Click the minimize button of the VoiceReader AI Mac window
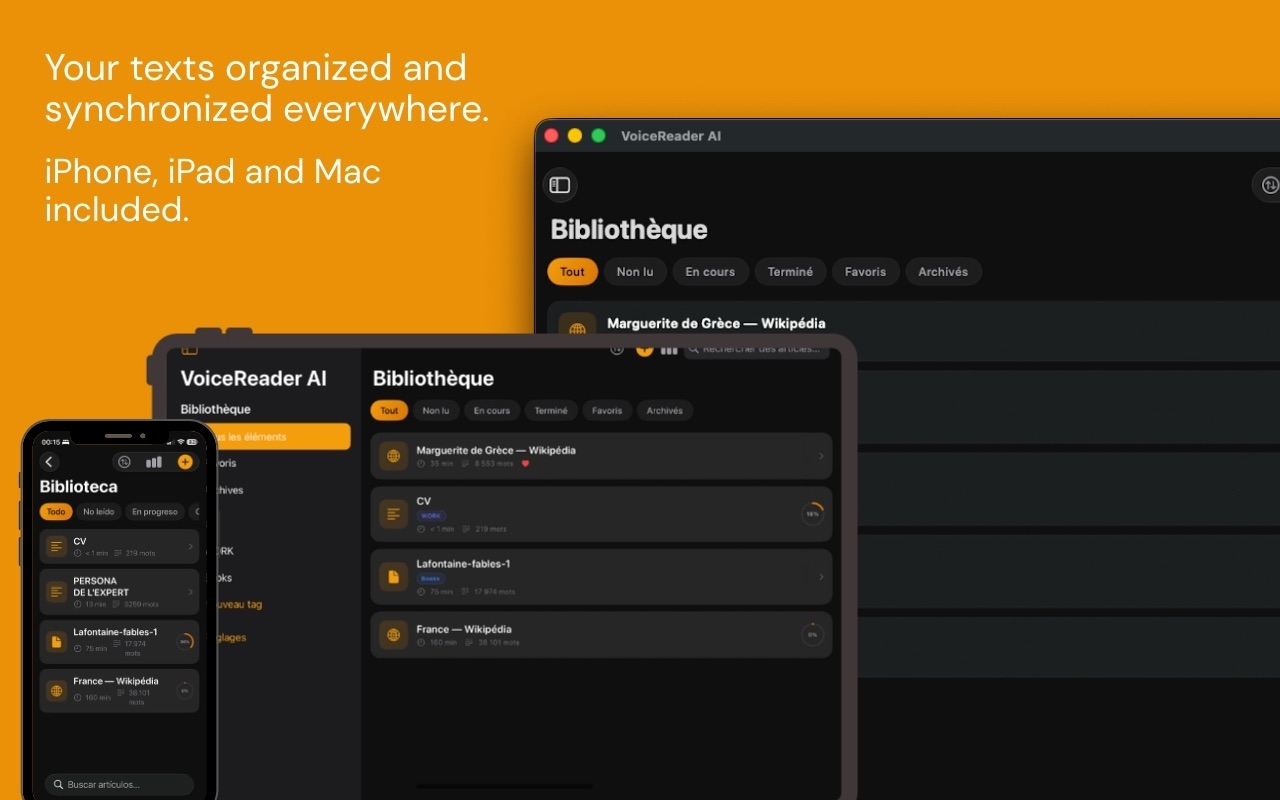This screenshot has width=1280, height=800. pyautogui.click(x=575, y=136)
